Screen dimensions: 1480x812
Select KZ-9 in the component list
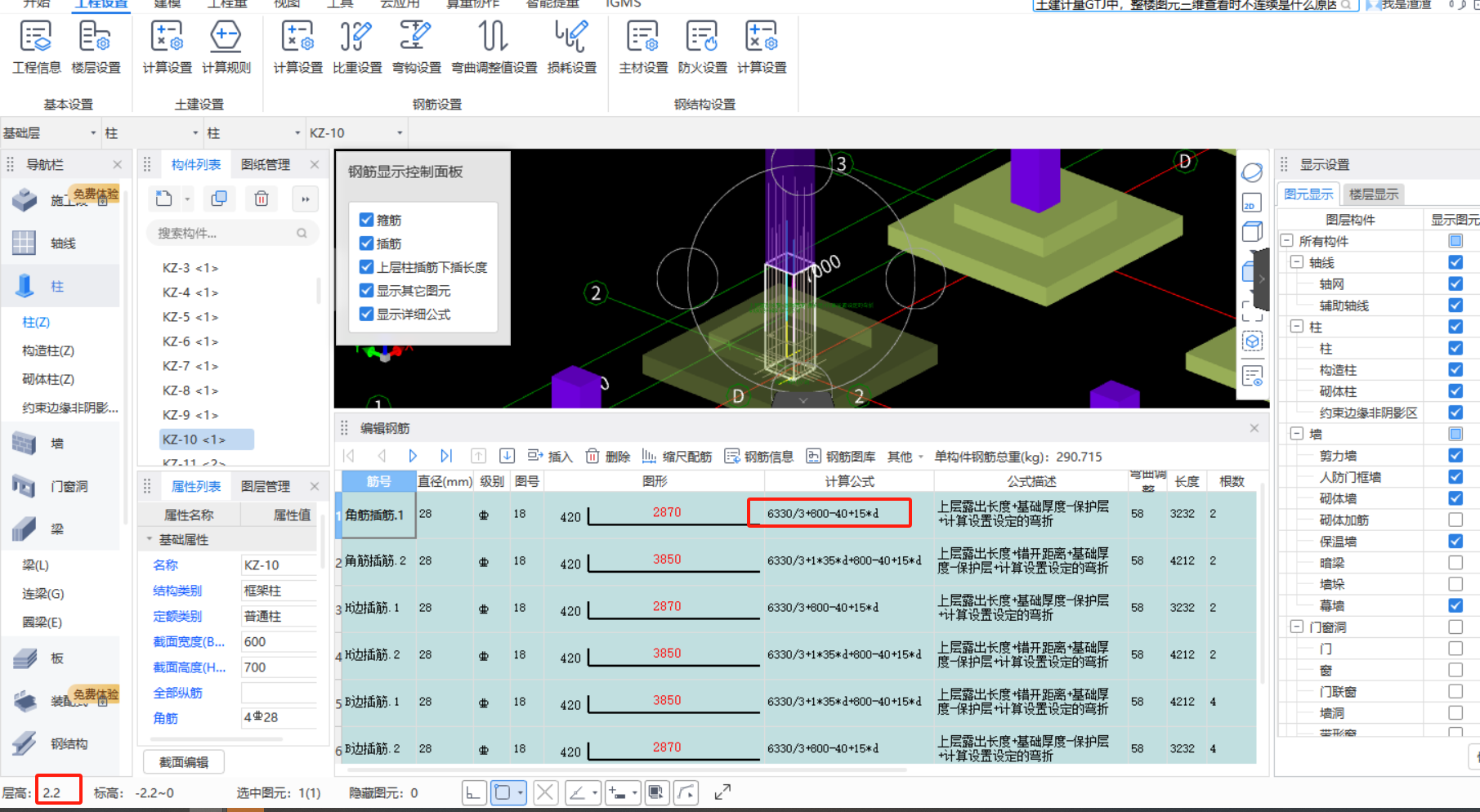pyautogui.click(x=190, y=415)
